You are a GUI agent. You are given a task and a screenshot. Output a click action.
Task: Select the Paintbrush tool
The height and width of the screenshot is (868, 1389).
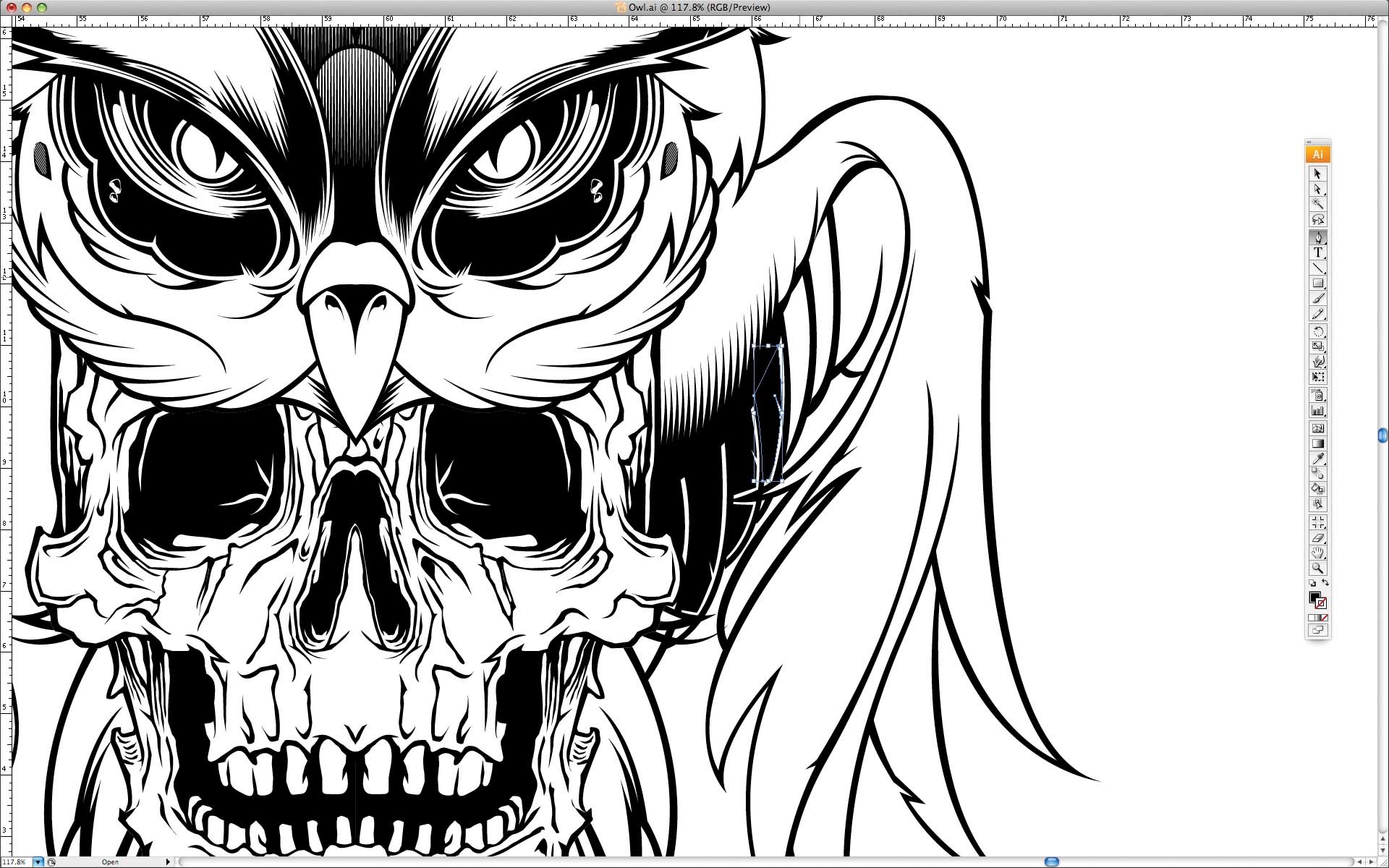(1317, 299)
